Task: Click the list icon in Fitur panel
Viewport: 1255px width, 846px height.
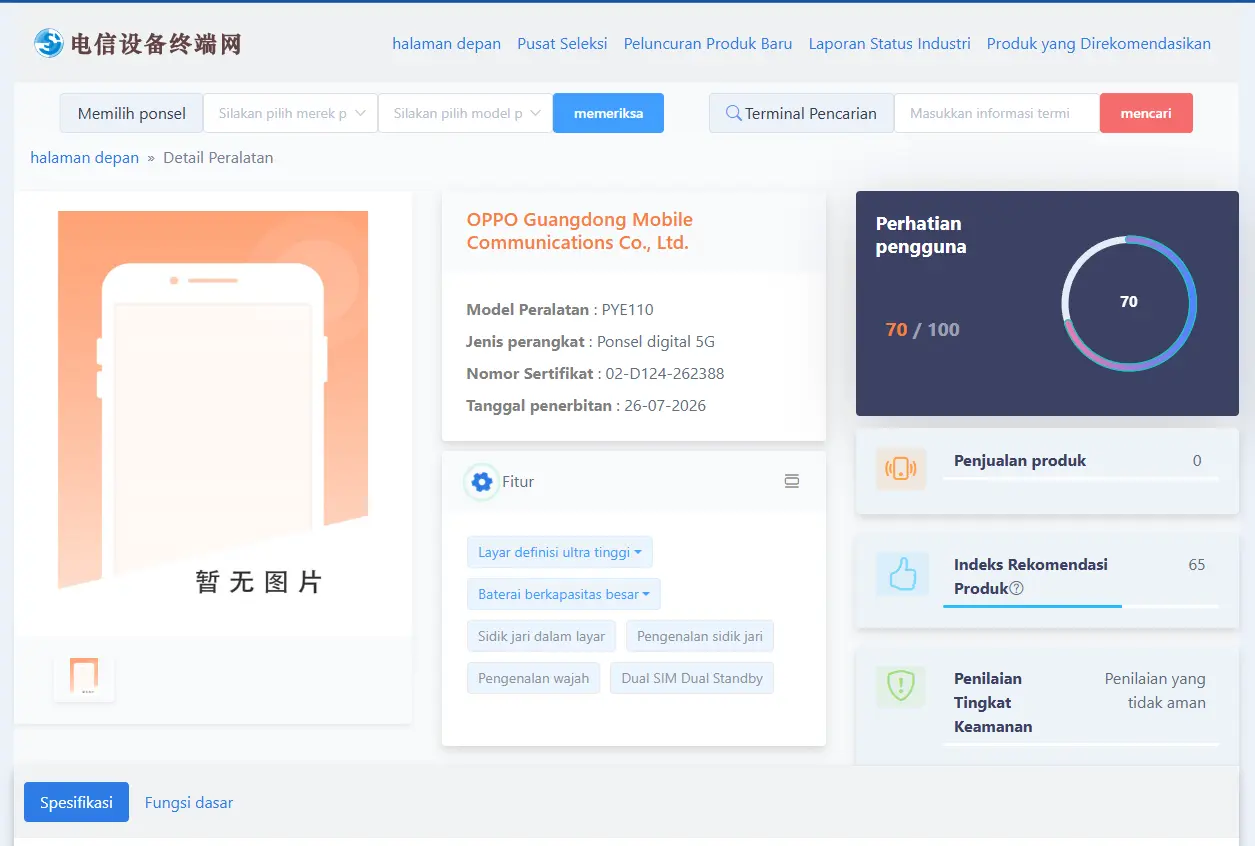Action: (792, 482)
